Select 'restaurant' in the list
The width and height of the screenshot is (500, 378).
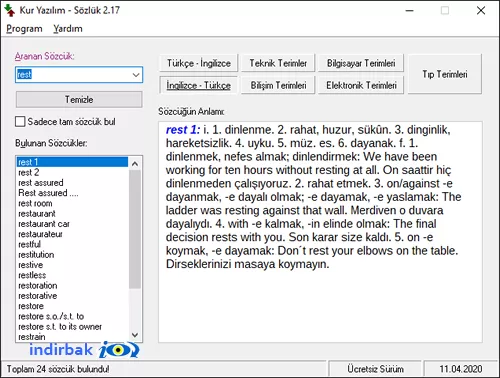click(72, 213)
